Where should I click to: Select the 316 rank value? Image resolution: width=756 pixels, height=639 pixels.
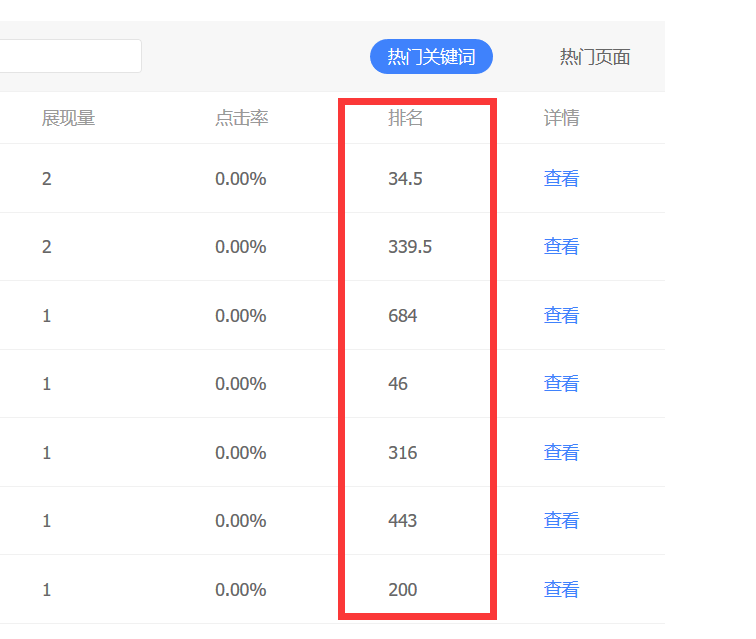[x=403, y=453]
